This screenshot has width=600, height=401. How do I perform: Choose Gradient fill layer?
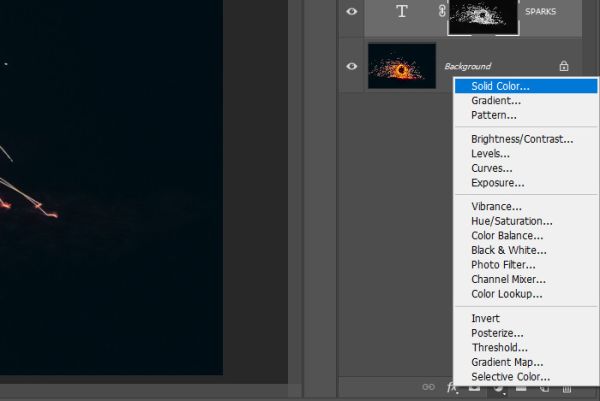pyautogui.click(x=526, y=101)
